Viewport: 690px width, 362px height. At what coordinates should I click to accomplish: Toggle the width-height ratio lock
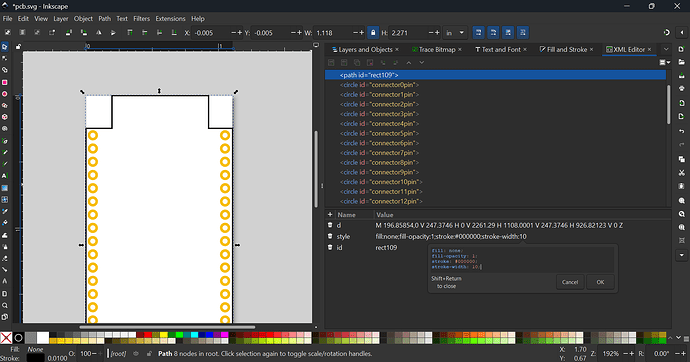373,33
